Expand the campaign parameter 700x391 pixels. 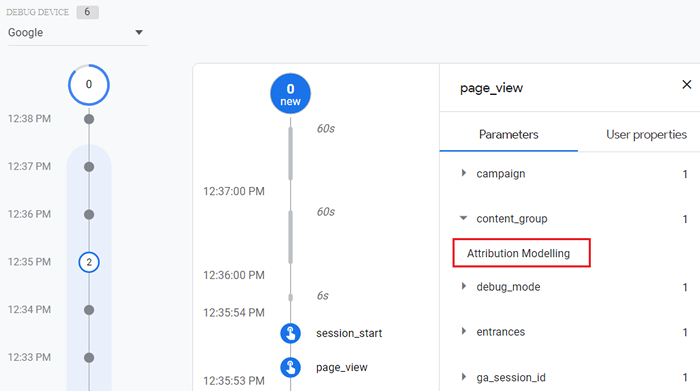464,173
